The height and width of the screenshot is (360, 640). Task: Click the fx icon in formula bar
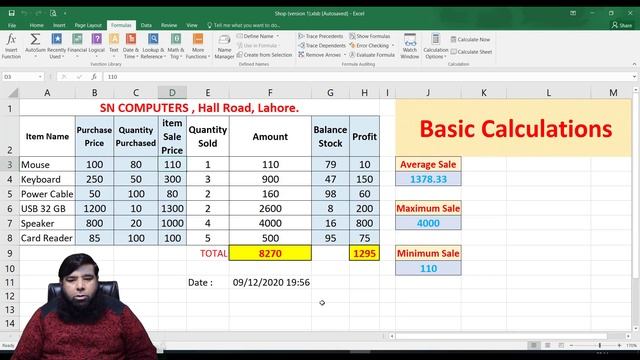[94, 77]
